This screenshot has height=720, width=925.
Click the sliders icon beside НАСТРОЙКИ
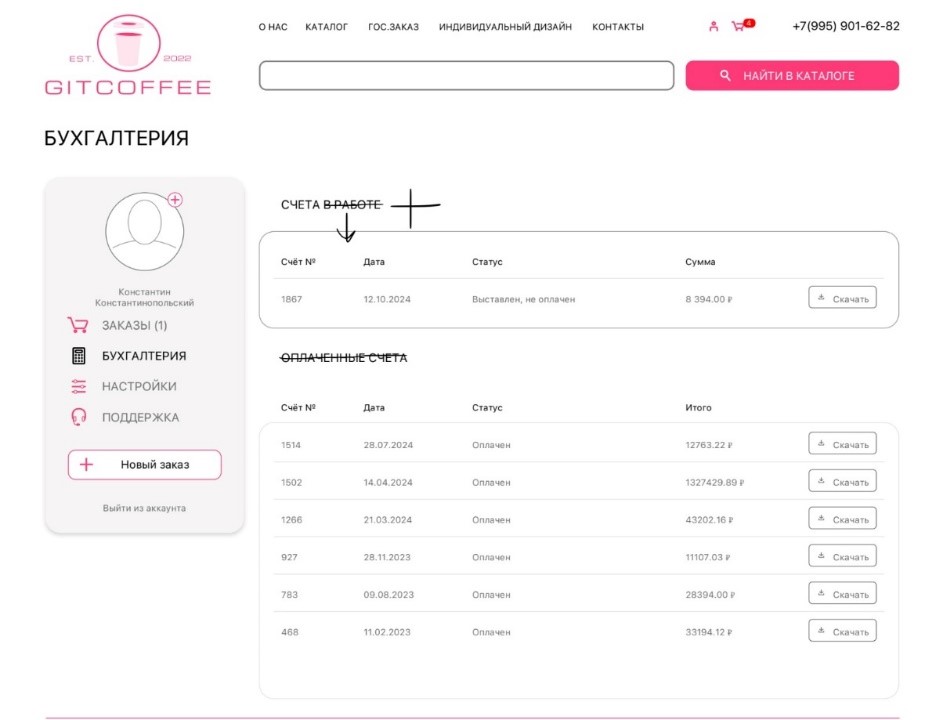78,387
